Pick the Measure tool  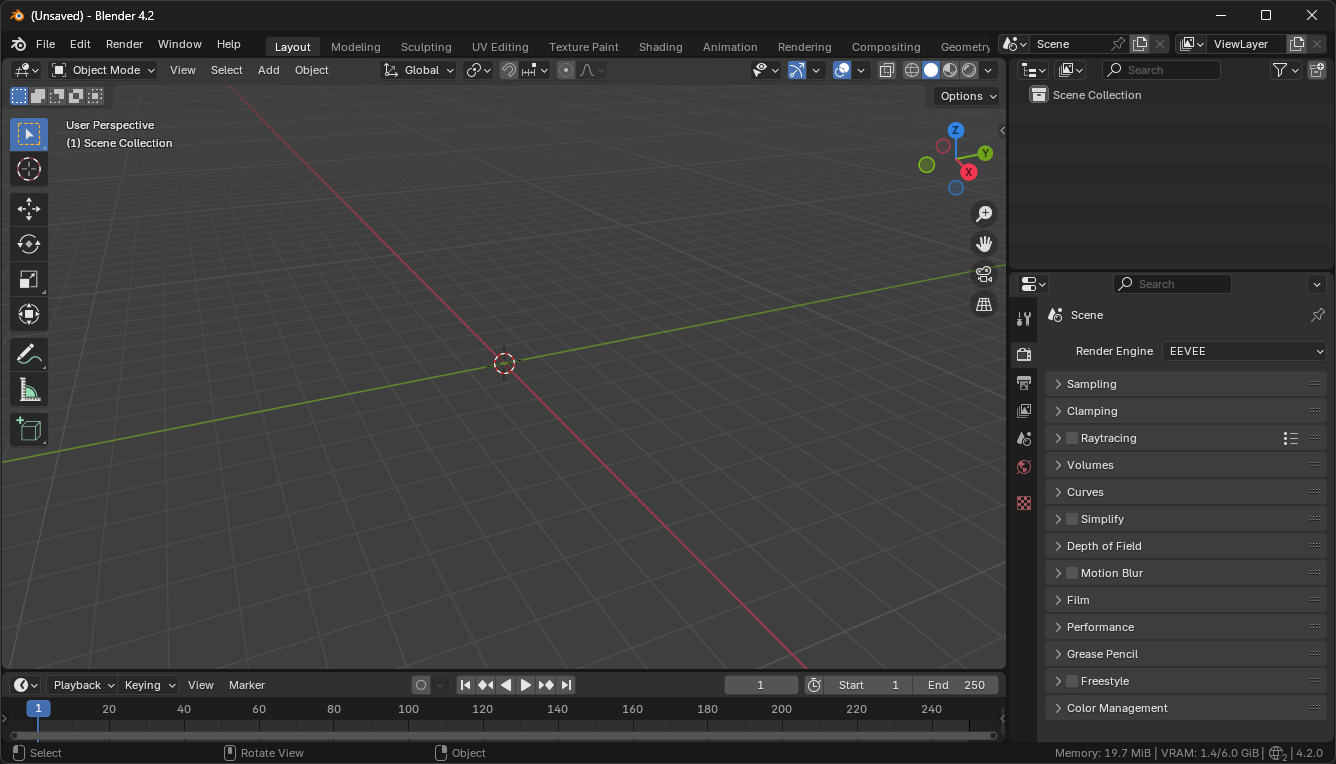[x=29, y=389]
